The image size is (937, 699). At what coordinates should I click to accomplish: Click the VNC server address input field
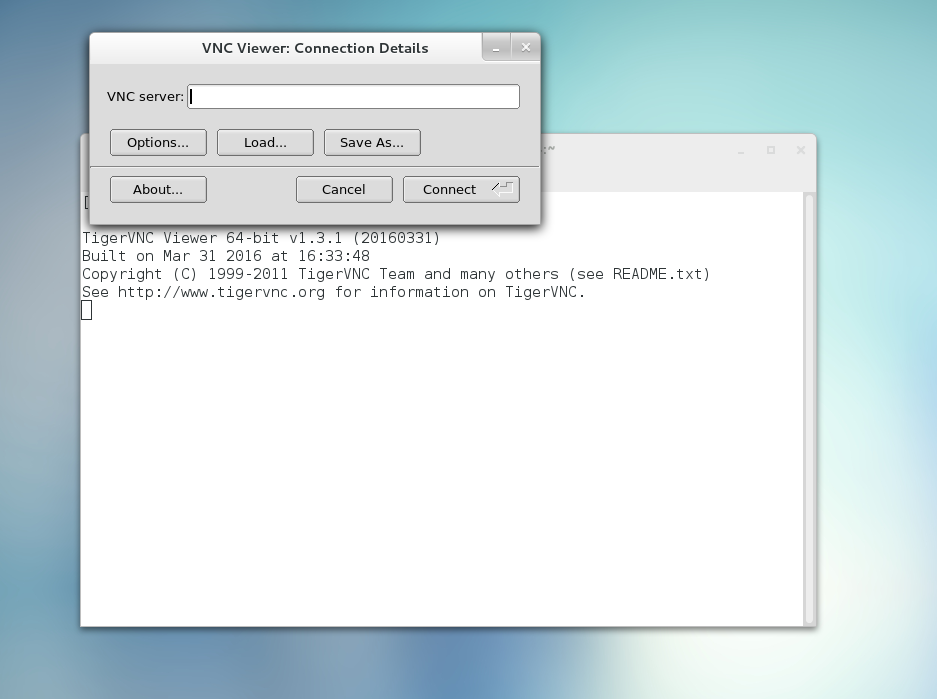click(x=353, y=96)
